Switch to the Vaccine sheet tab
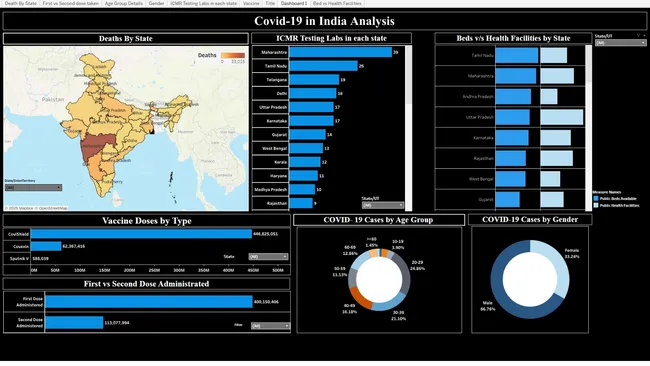The height and width of the screenshot is (366, 650). pyautogui.click(x=251, y=3)
